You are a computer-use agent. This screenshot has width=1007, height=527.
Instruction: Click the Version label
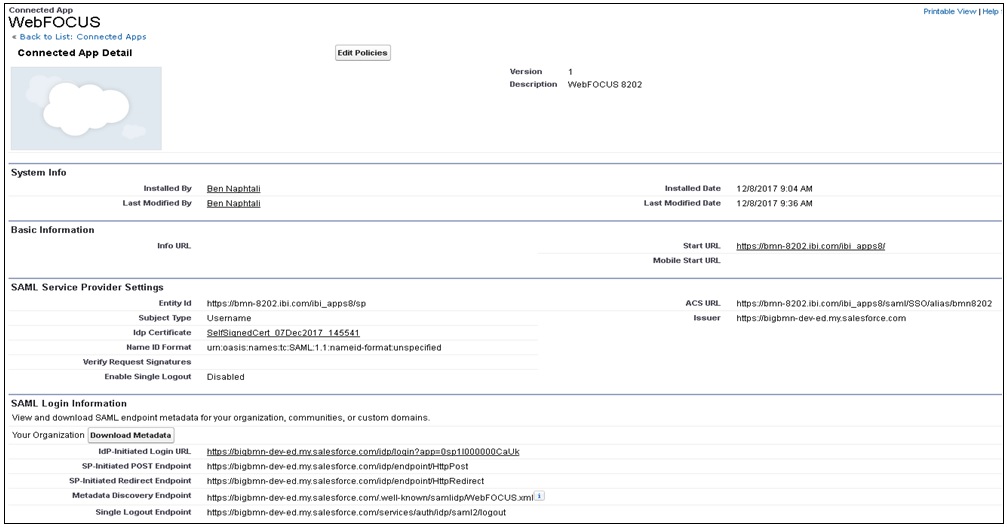pos(526,71)
